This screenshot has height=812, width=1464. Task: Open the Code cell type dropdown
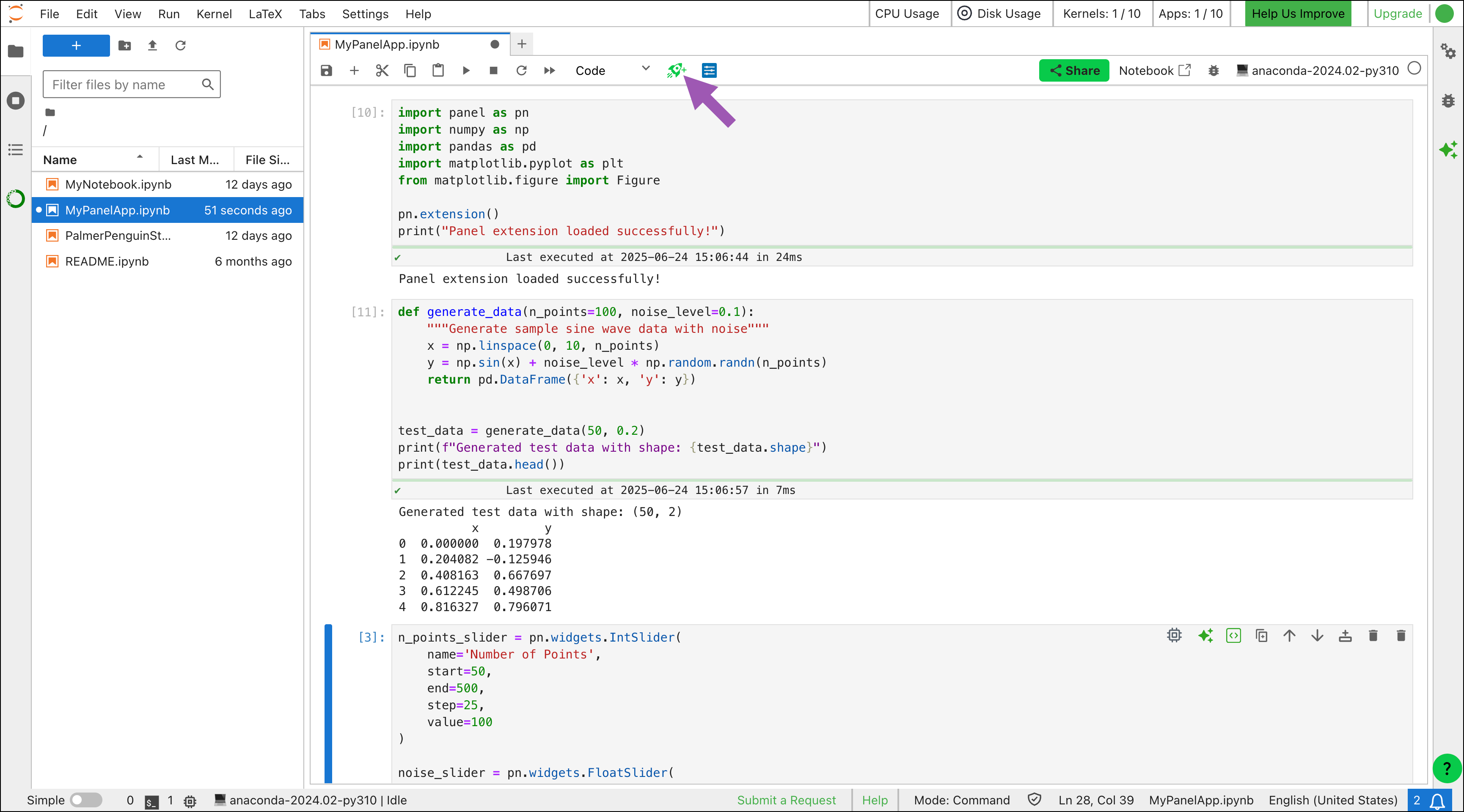tap(611, 71)
